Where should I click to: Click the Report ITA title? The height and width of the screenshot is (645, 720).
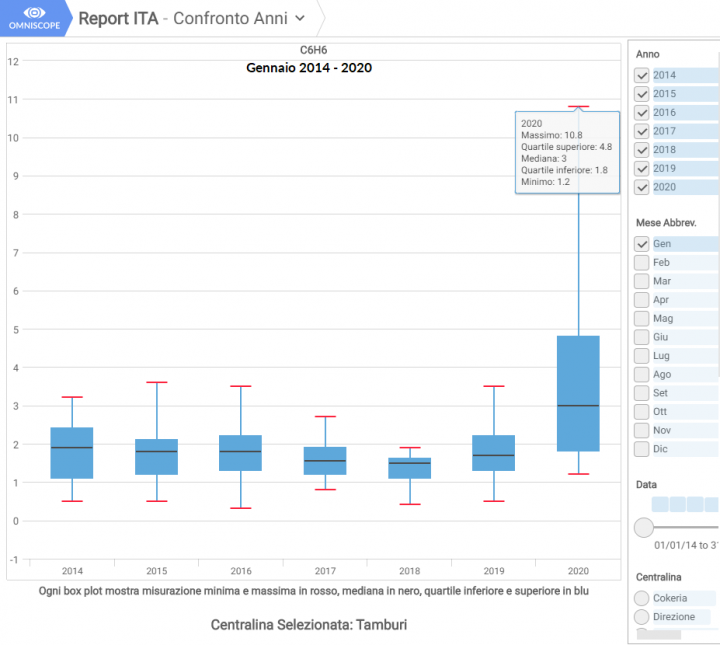click(118, 18)
